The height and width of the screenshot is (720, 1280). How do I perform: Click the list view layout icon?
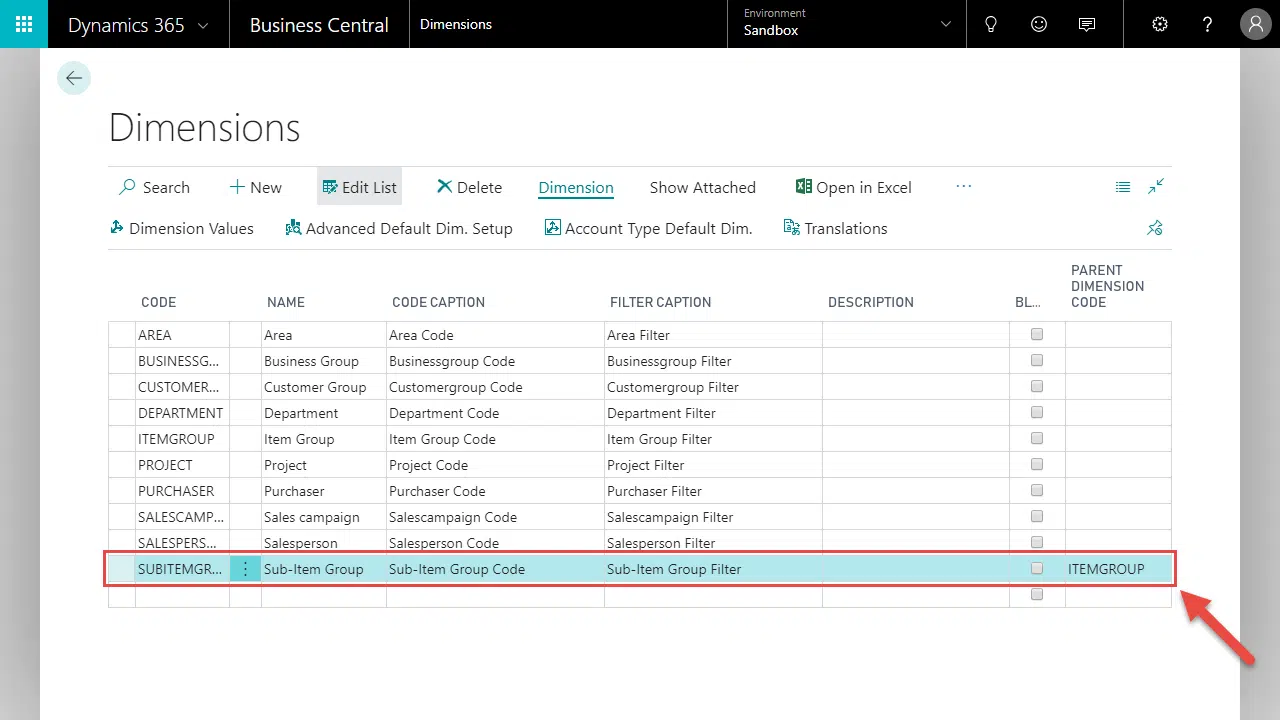pyautogui.click(x=1123, y=187)
